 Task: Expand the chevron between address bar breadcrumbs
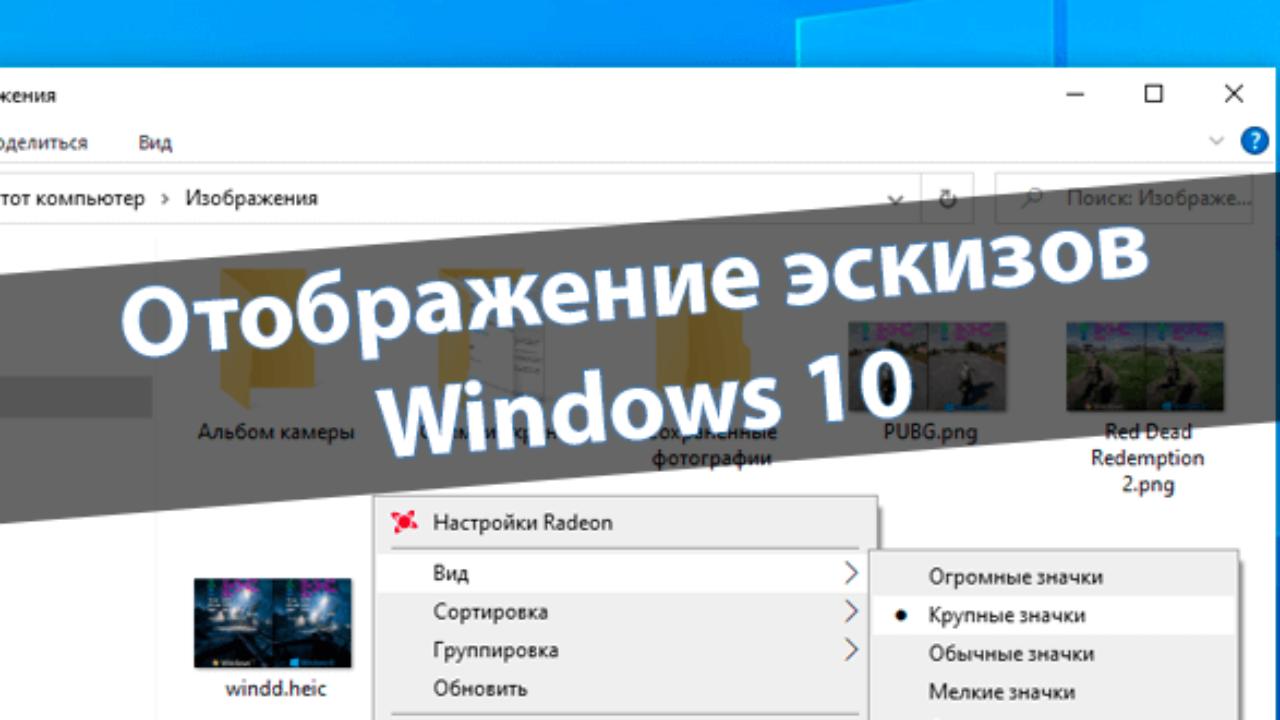(165, 198)
